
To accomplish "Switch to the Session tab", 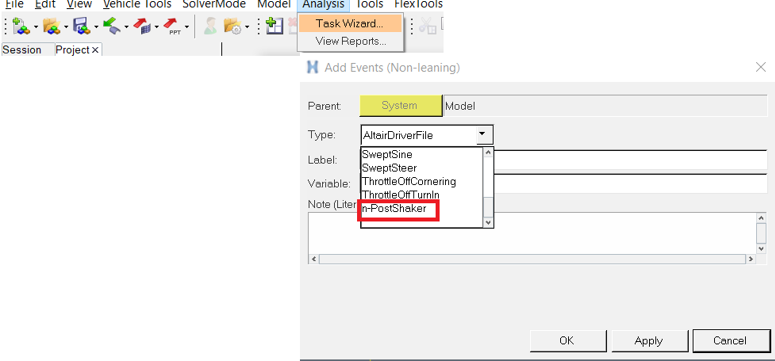I will (x=22, y=50).
